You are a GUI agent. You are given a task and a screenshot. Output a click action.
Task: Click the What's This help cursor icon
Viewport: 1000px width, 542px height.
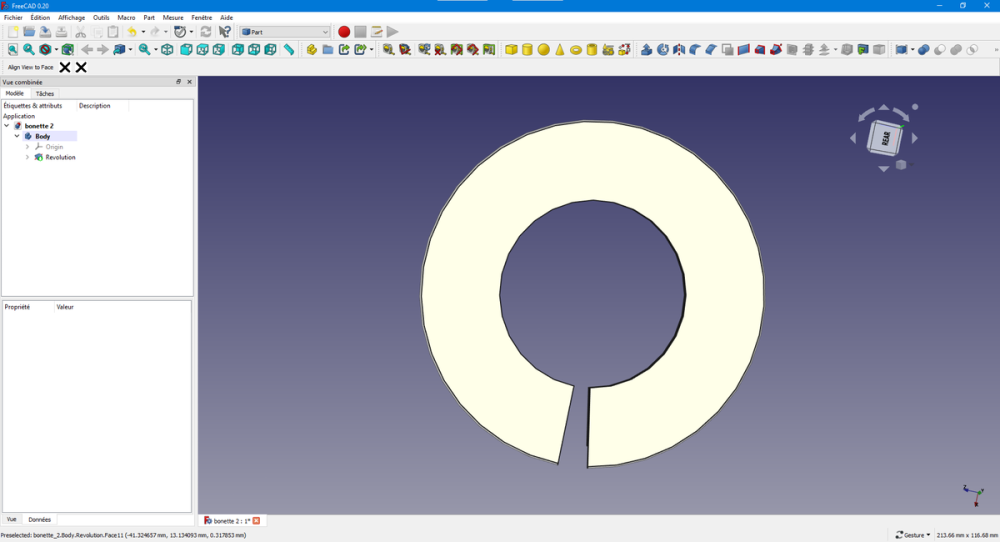point(225,32)
